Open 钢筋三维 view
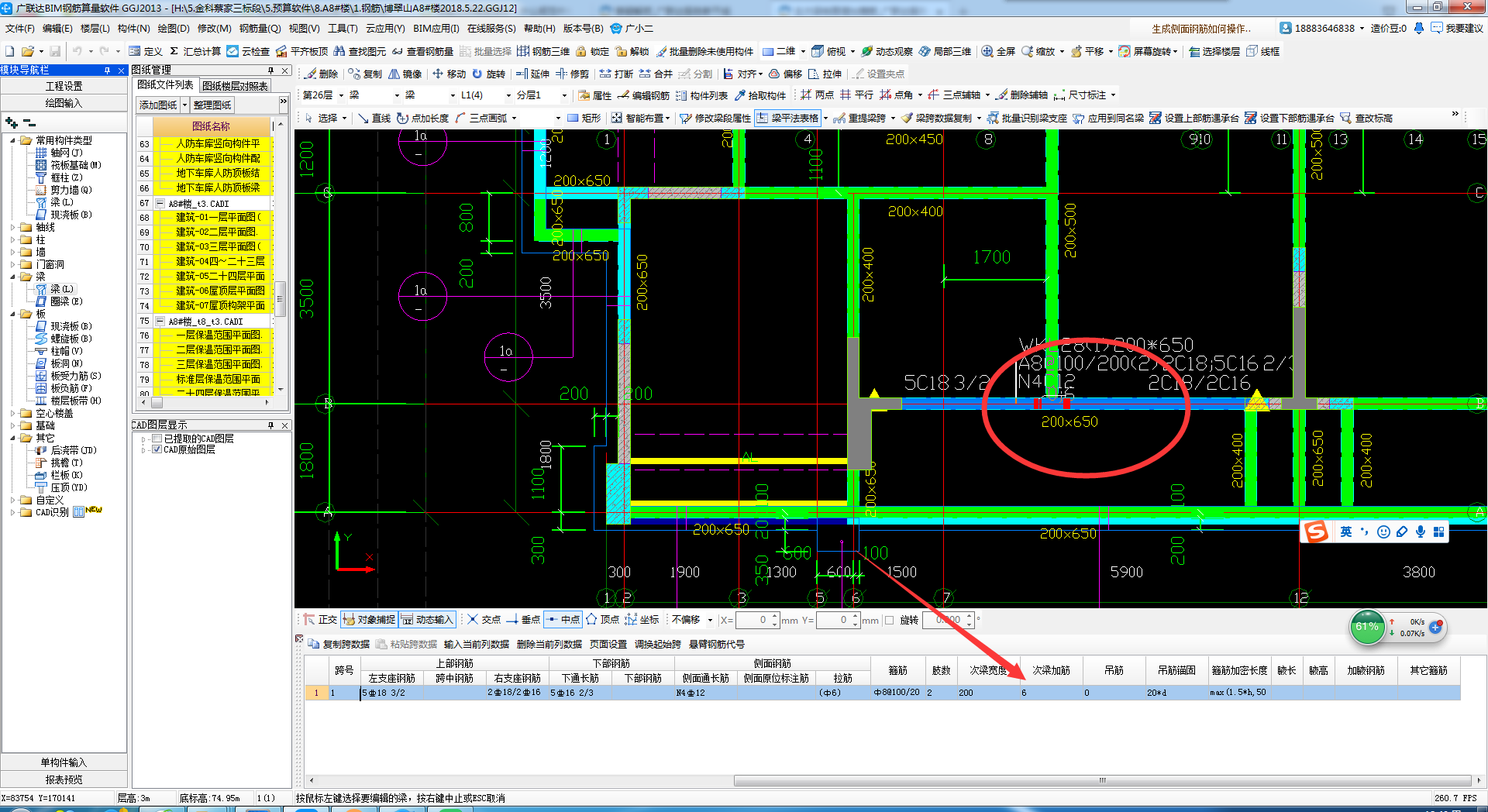The width and height of the screenshot is (1488, 812). 543,51
